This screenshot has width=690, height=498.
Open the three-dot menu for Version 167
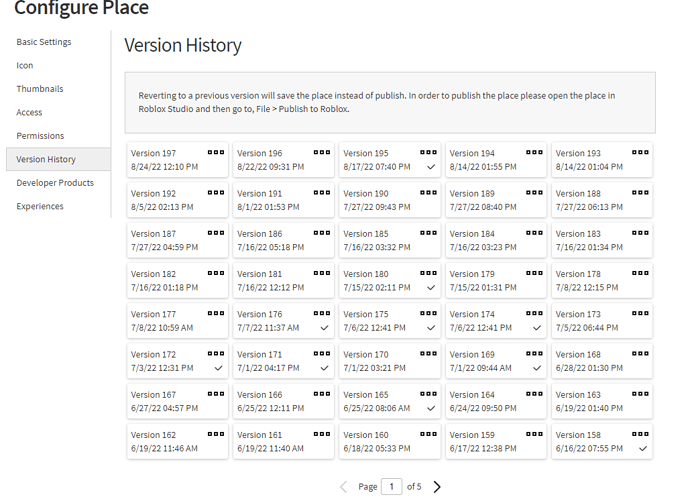click(216, 394)
